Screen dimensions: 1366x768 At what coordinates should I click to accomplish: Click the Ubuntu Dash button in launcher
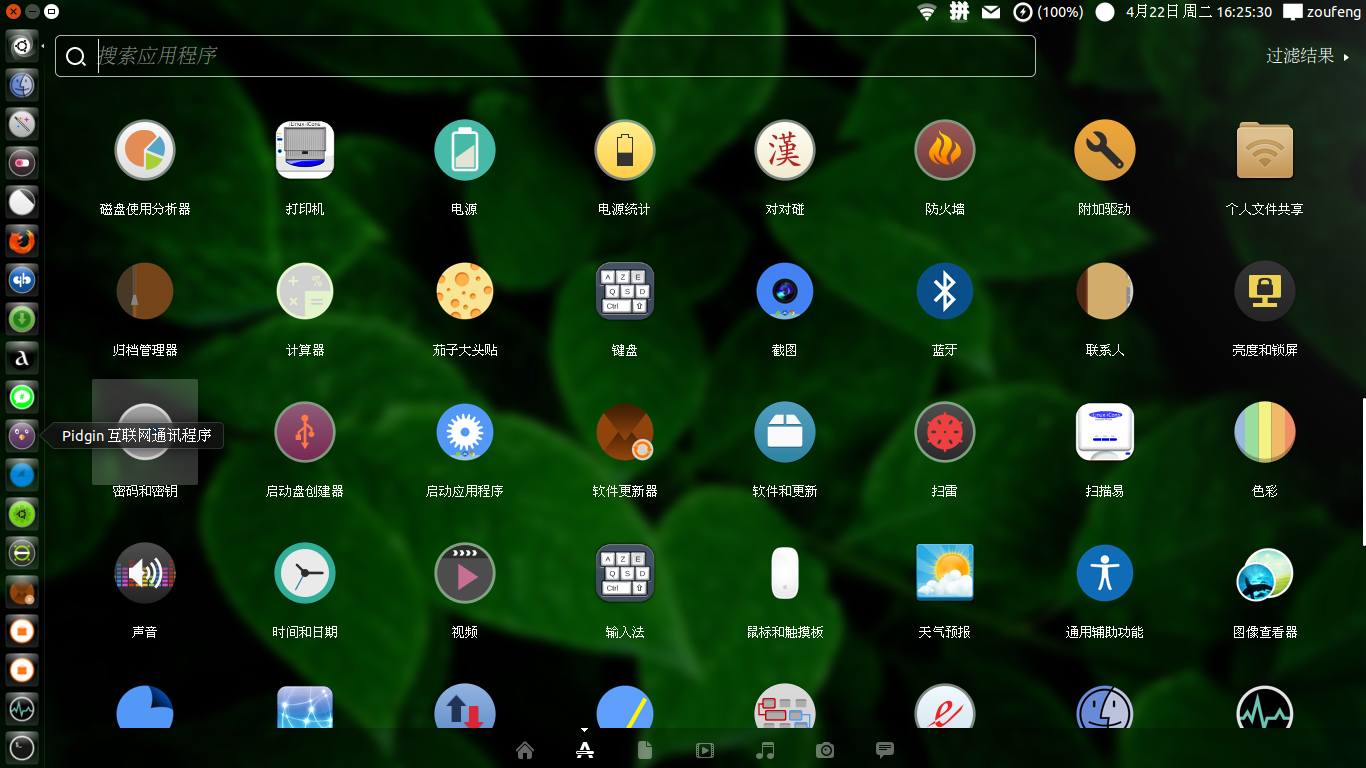[x=22, y=45]
